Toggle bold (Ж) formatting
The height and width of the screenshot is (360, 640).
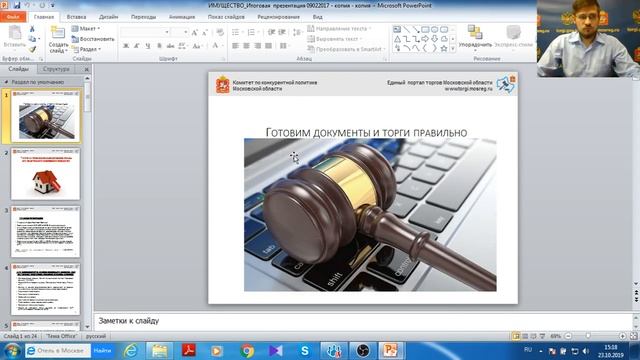[126, 46]
